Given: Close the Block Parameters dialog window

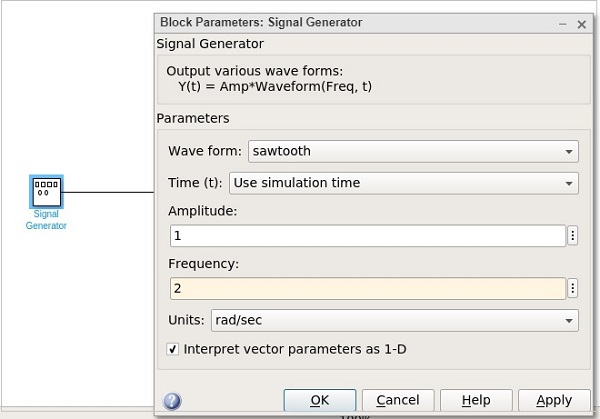Looking at the screenshot, I should [581, 22].
